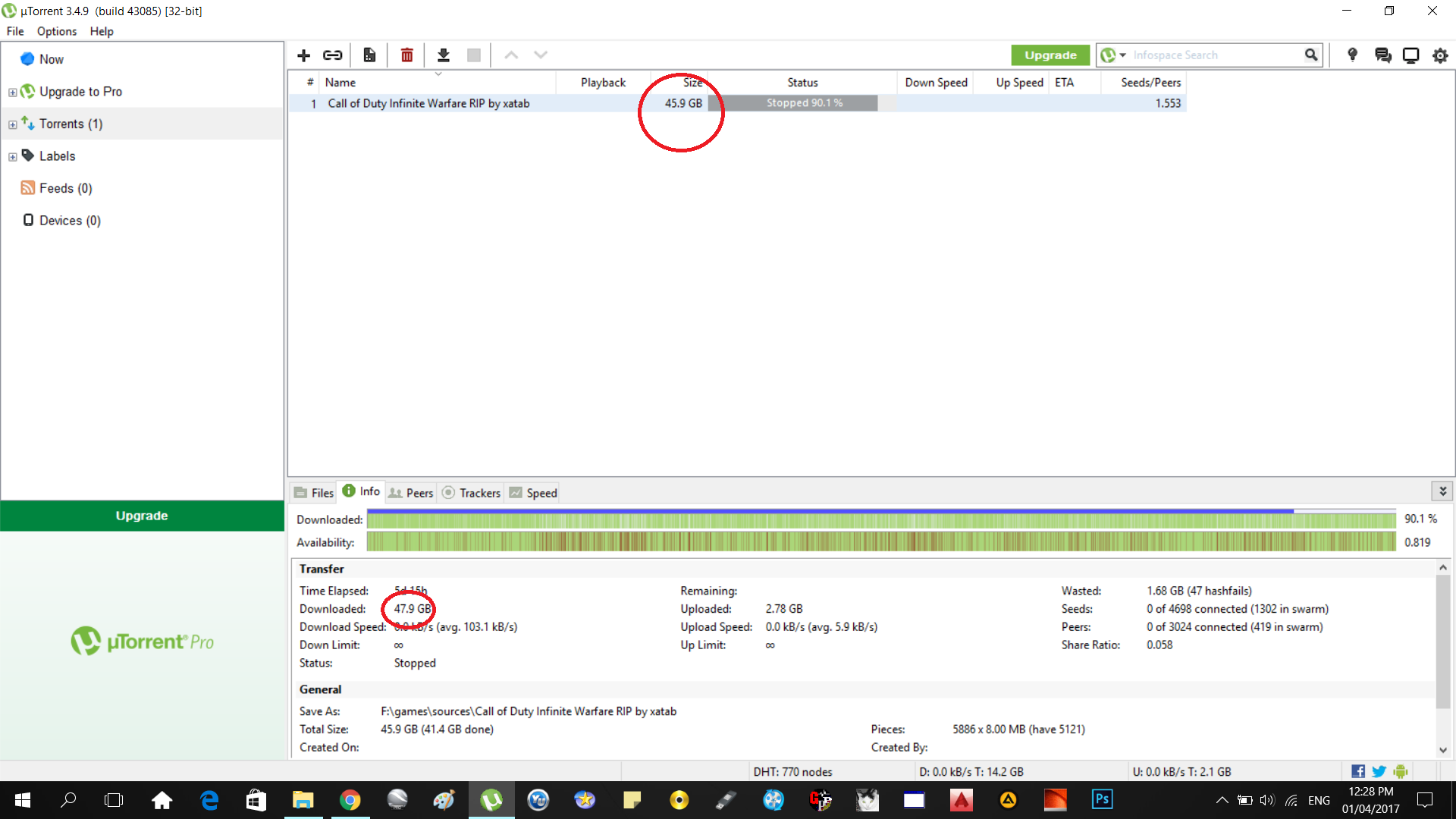Select Torrents (1) in sidebar

tap(71, 124)
